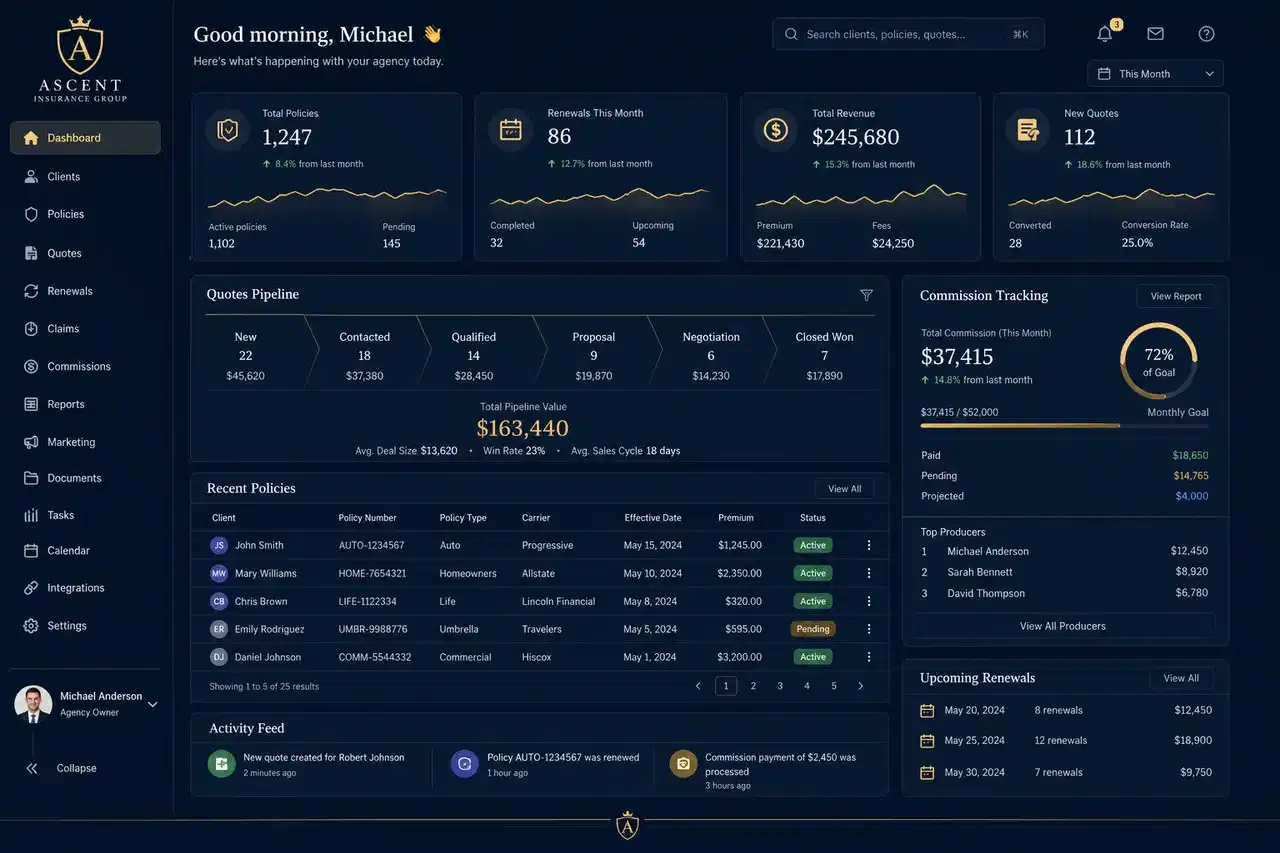Go to the next results page arrow
The width and height of the screenshot is (1280, 853).
(861, 686)
